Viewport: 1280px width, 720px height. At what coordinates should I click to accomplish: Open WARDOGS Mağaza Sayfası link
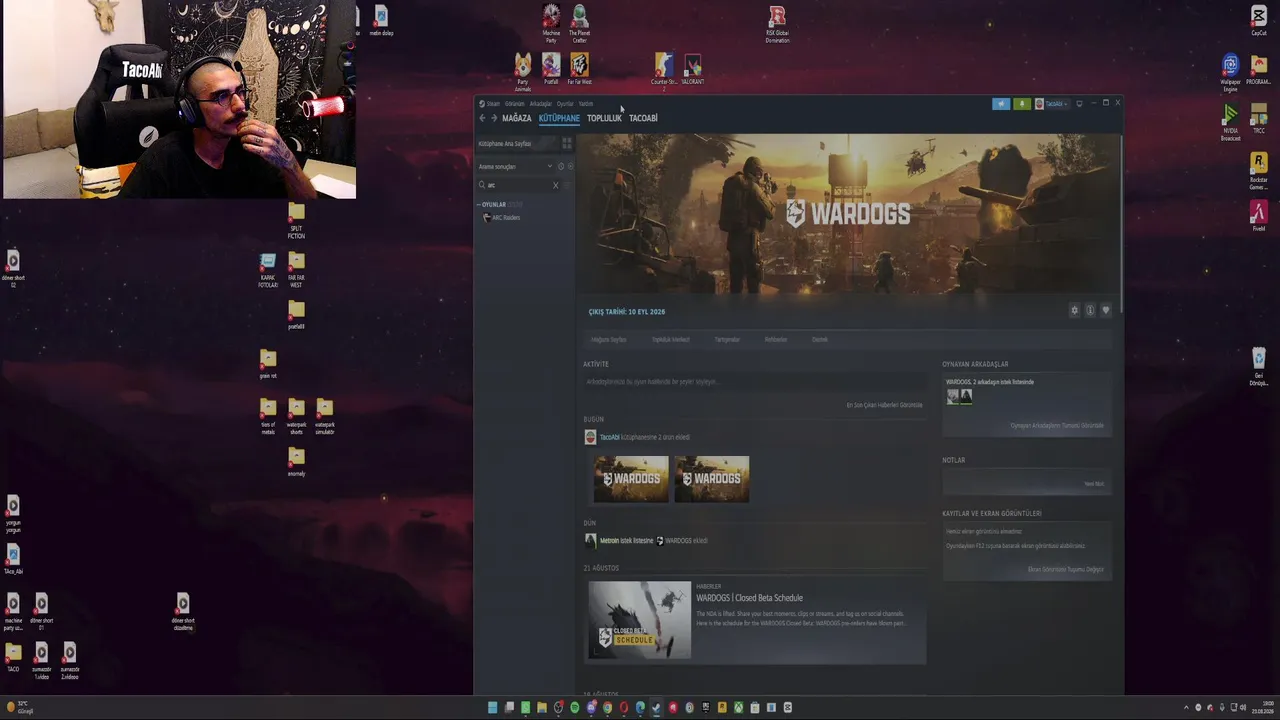point(608,339)
